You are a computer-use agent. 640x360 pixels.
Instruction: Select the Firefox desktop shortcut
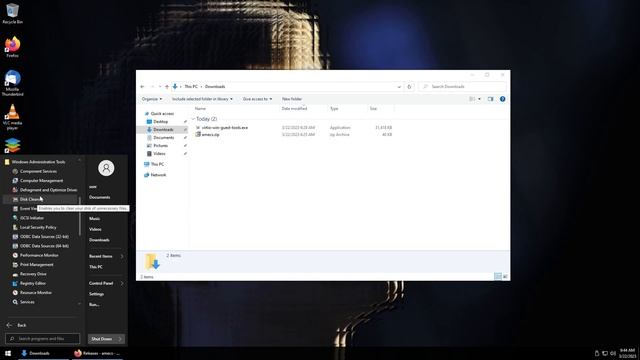click(13, 47)
